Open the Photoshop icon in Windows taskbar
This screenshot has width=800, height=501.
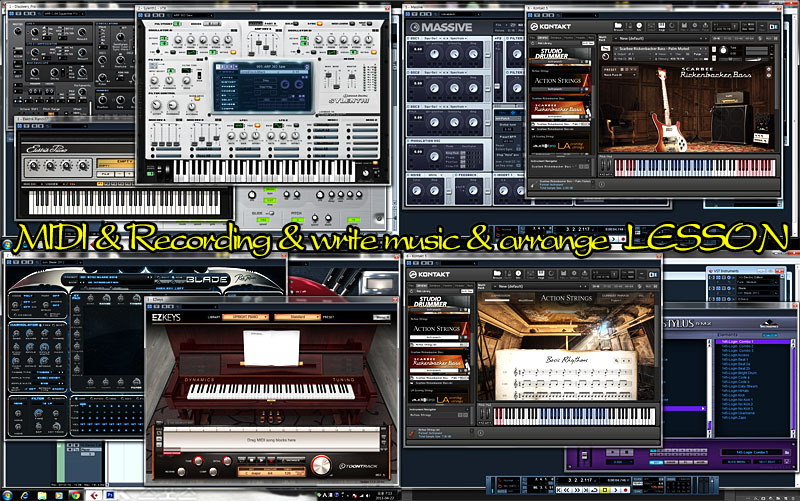pyautogui.click(x=110, y=495)
